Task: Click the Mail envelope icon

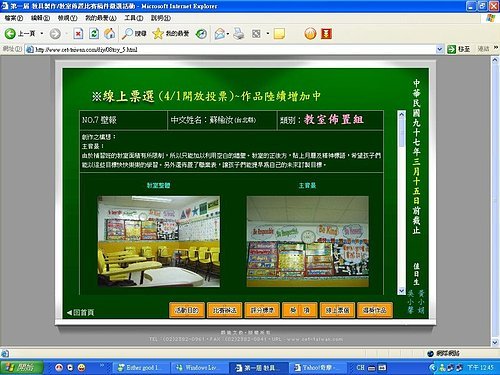Action: 219,34
